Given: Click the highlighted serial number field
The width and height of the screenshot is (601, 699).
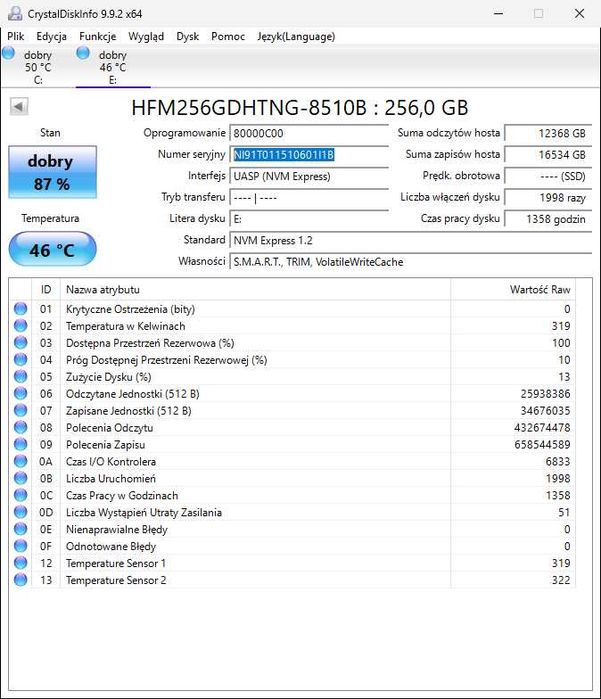Looking at the screenshot, I should pyautogui.click(x=309, y=155).
